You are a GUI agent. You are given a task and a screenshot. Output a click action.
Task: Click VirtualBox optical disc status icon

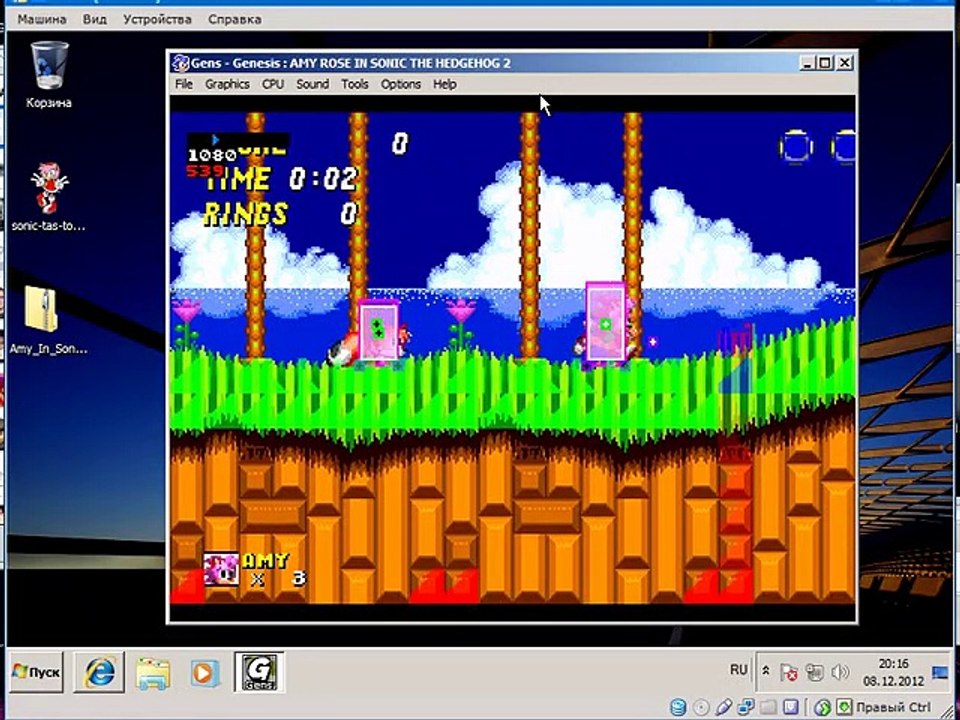pyautogui.click(x=702, y=707)
